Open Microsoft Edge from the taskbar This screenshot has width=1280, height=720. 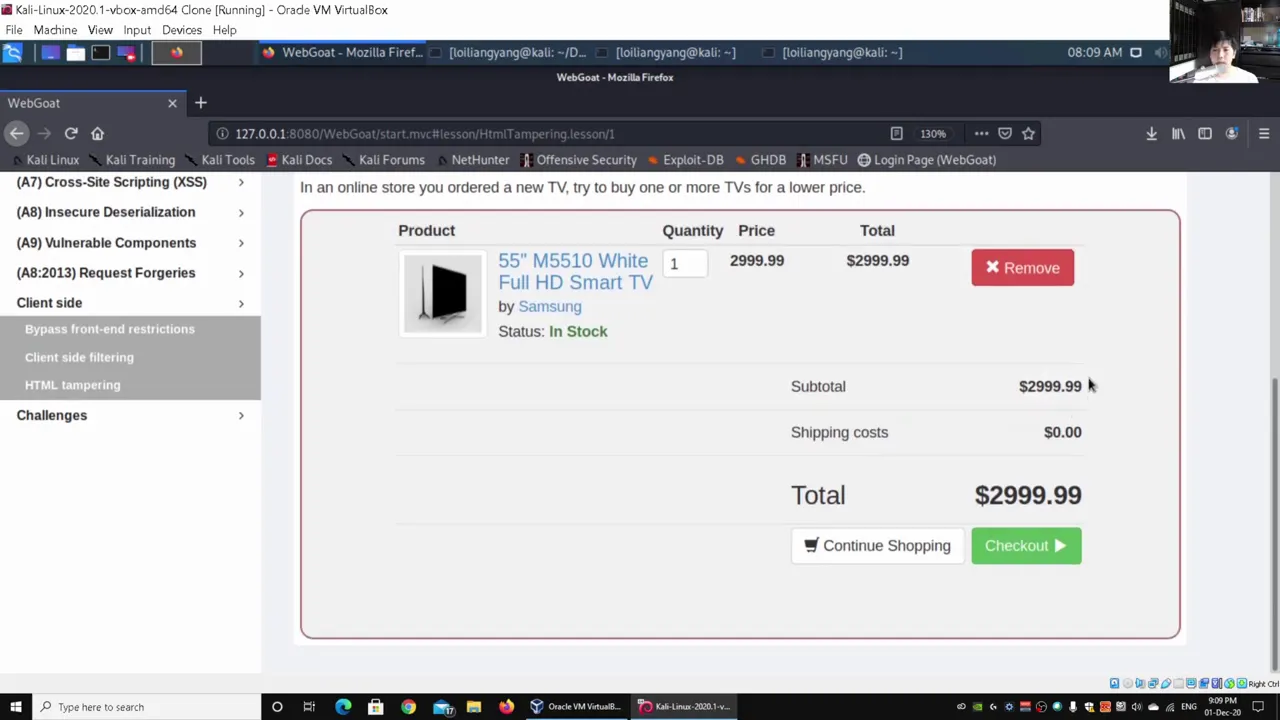343,707
